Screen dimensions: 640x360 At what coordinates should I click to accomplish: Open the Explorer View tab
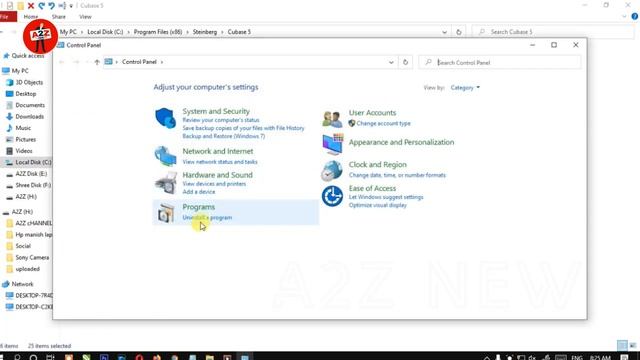coord(85,17)
